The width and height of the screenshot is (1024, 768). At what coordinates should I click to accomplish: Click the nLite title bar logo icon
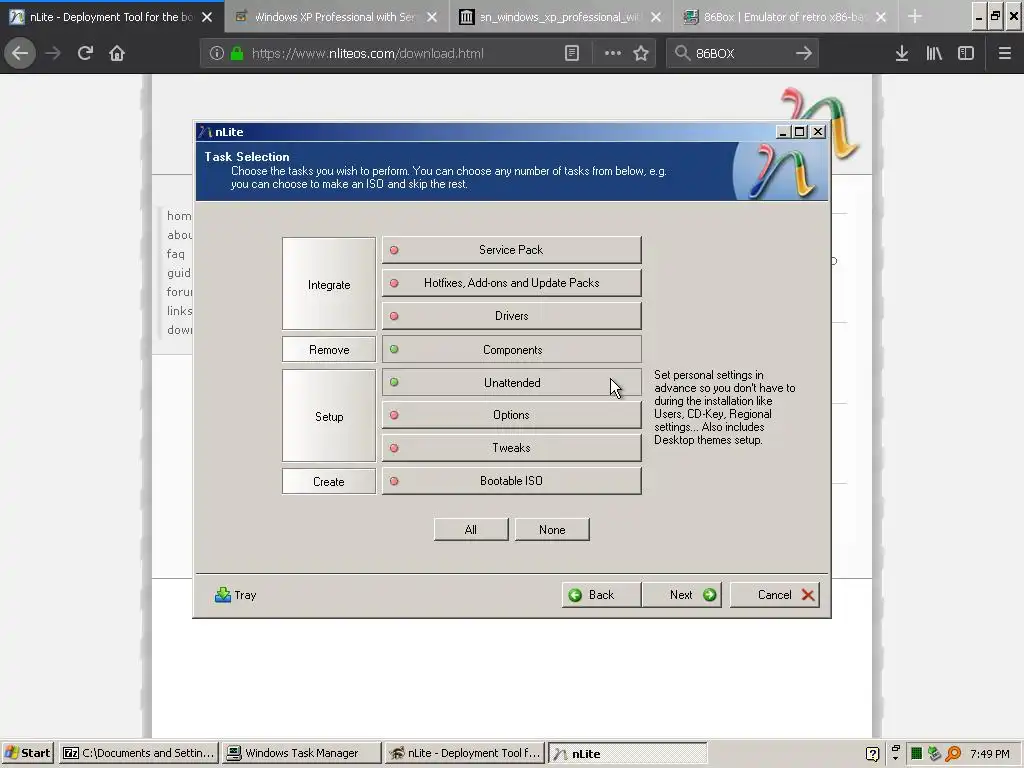click(206, 131)
